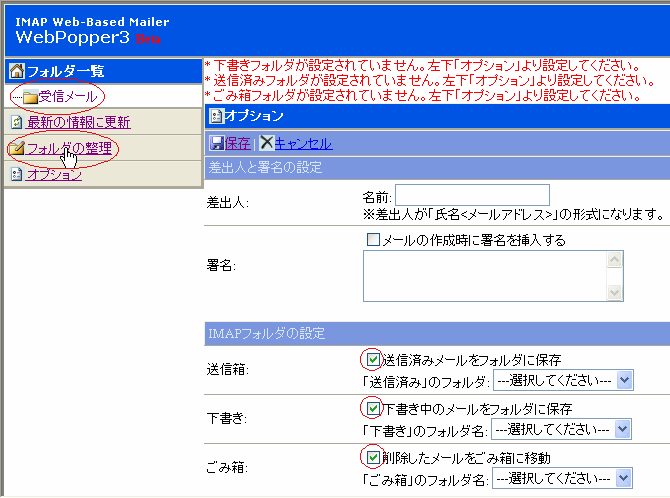The height and width of the screenshot is (498, 670).
Task: Click the フォルダ一覧 header text
Action: pos(65,71)
